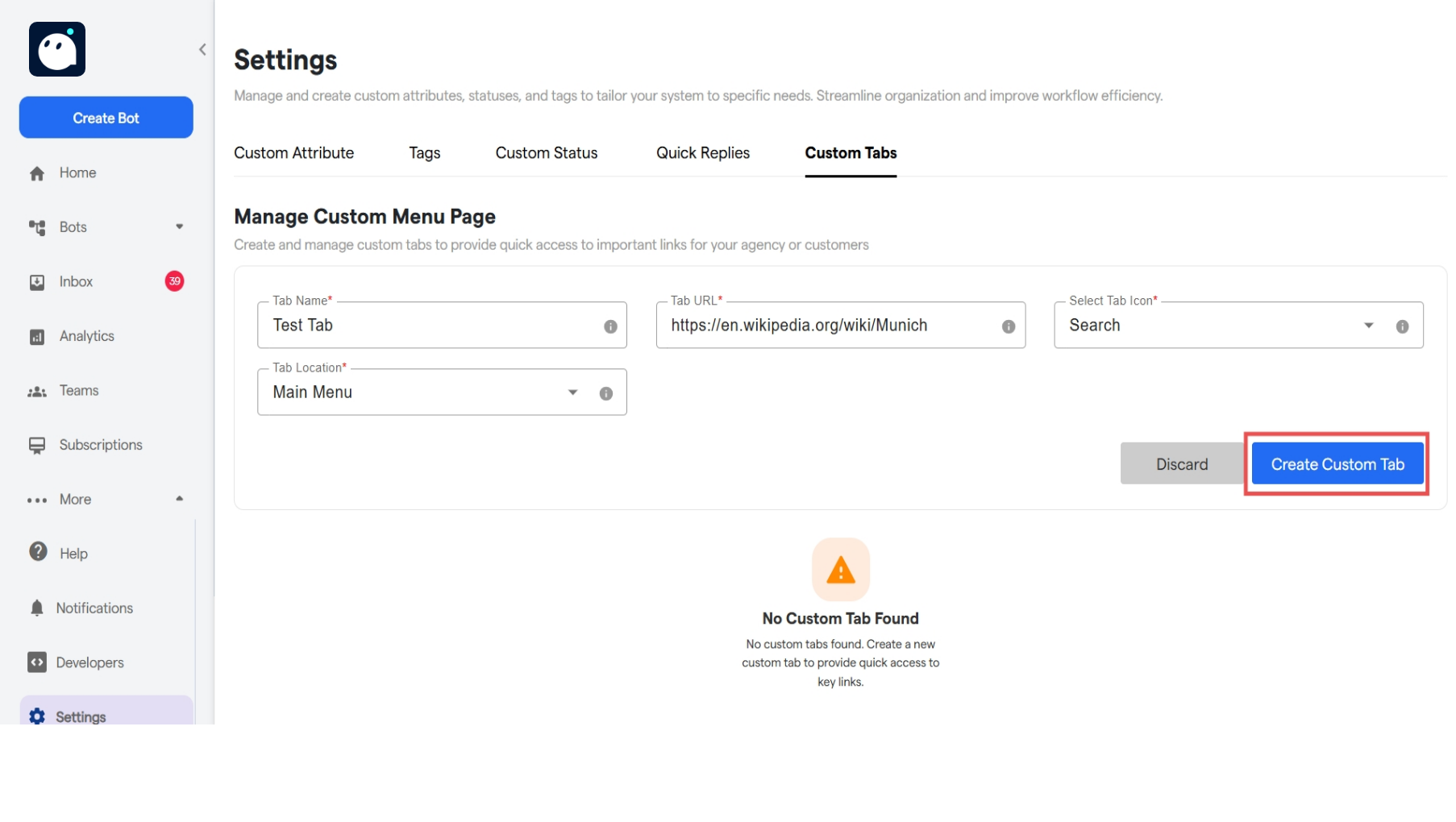
Task: Collapse the sidebar with the chevron
Action: 202,49
